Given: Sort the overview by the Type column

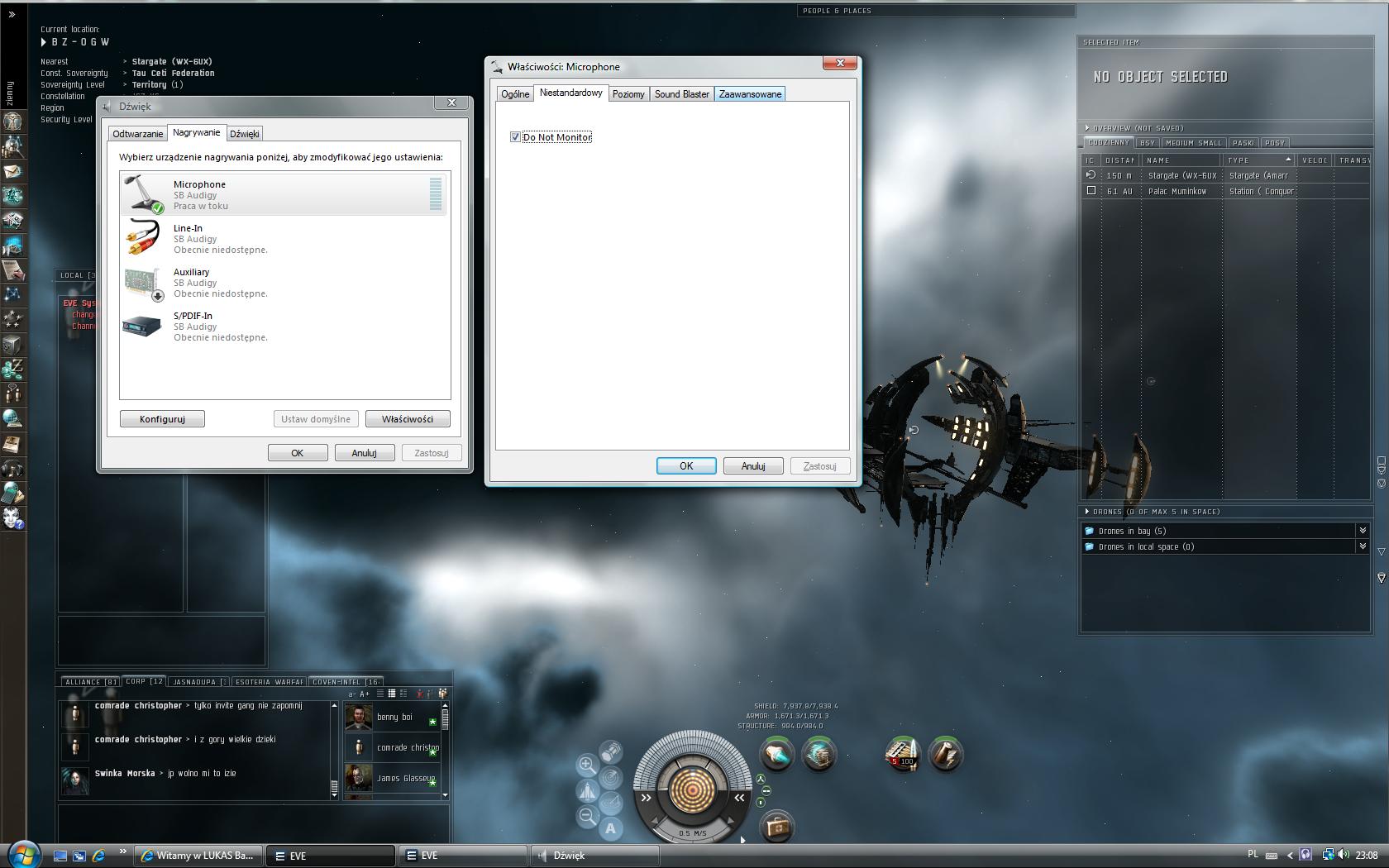Looking at the screenshot, I should coord(1258,160).
